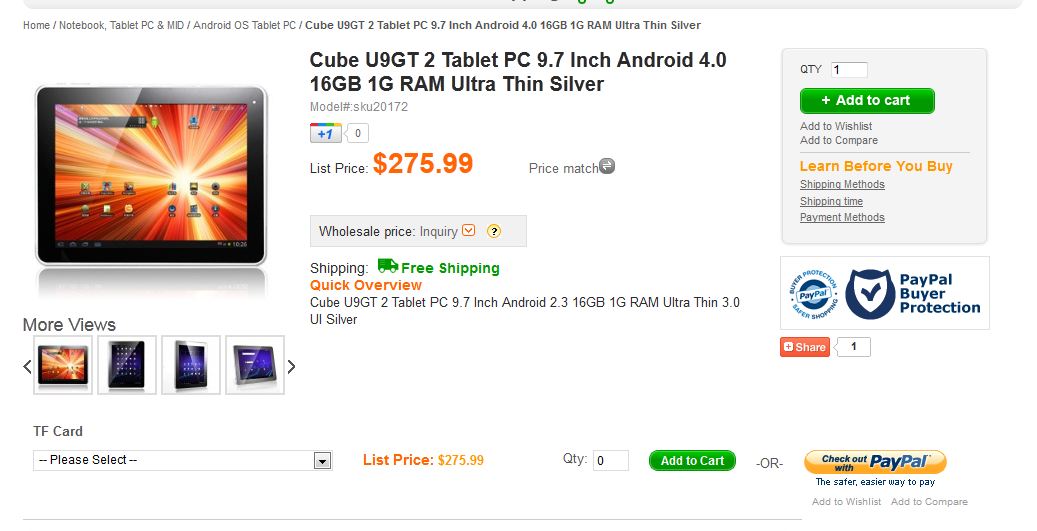Click Check out with PayPal button
The image size is (1037, 531).
875,461
